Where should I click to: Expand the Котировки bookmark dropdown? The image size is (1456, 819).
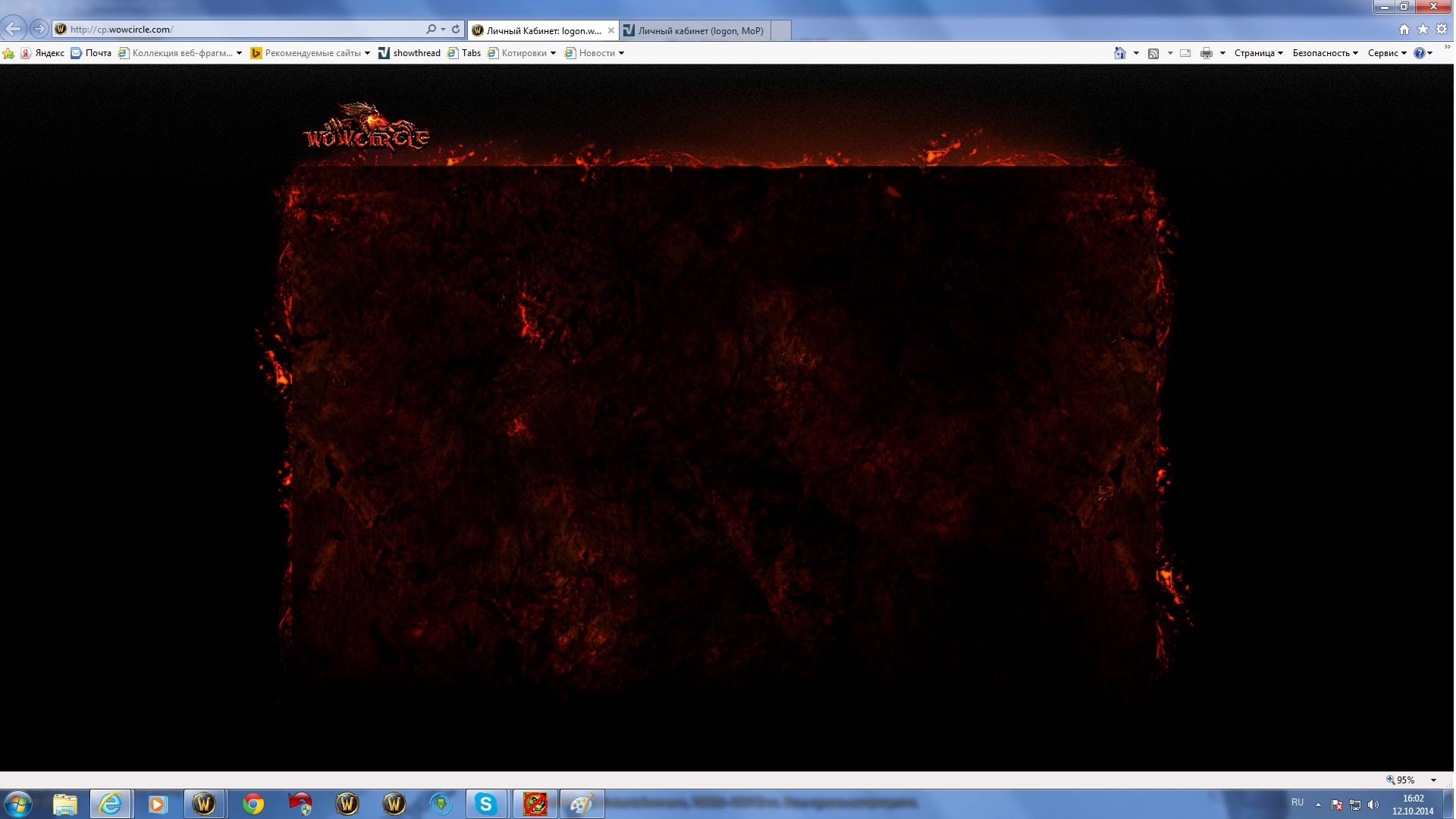point(553,53)
